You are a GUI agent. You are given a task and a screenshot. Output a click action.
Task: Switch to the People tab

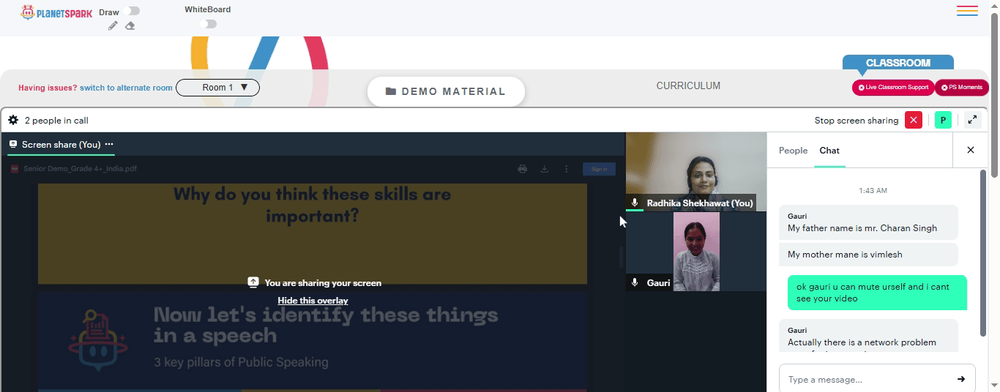[793, 150]
